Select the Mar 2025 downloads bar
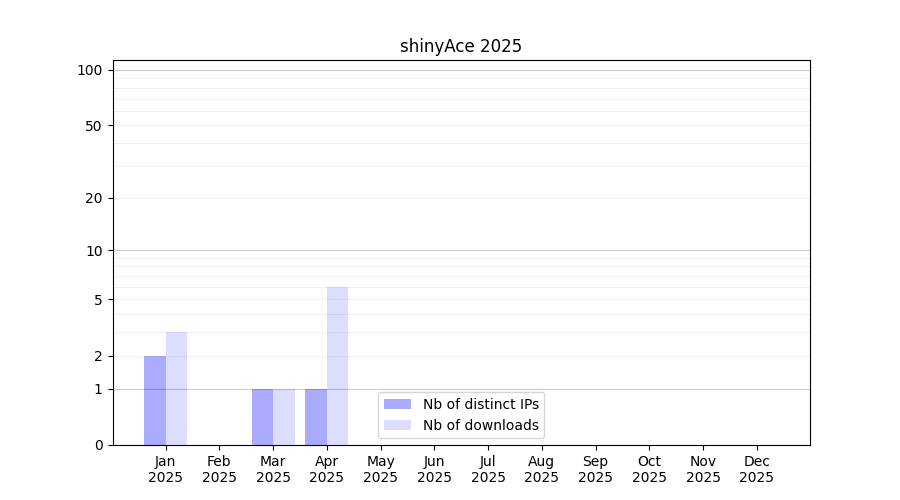 coord(284,417)
